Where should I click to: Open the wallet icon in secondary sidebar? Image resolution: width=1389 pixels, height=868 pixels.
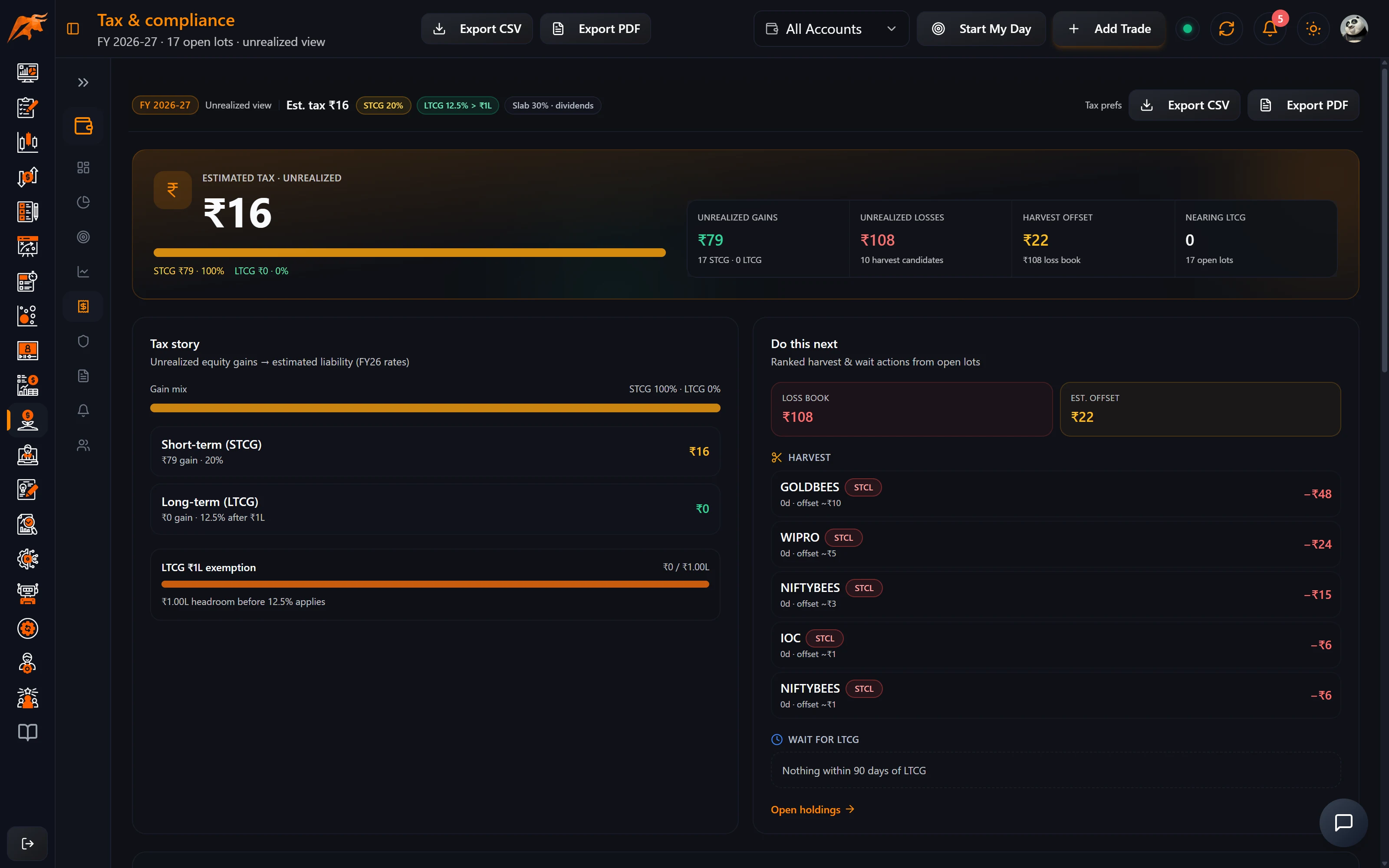point(83,126)
